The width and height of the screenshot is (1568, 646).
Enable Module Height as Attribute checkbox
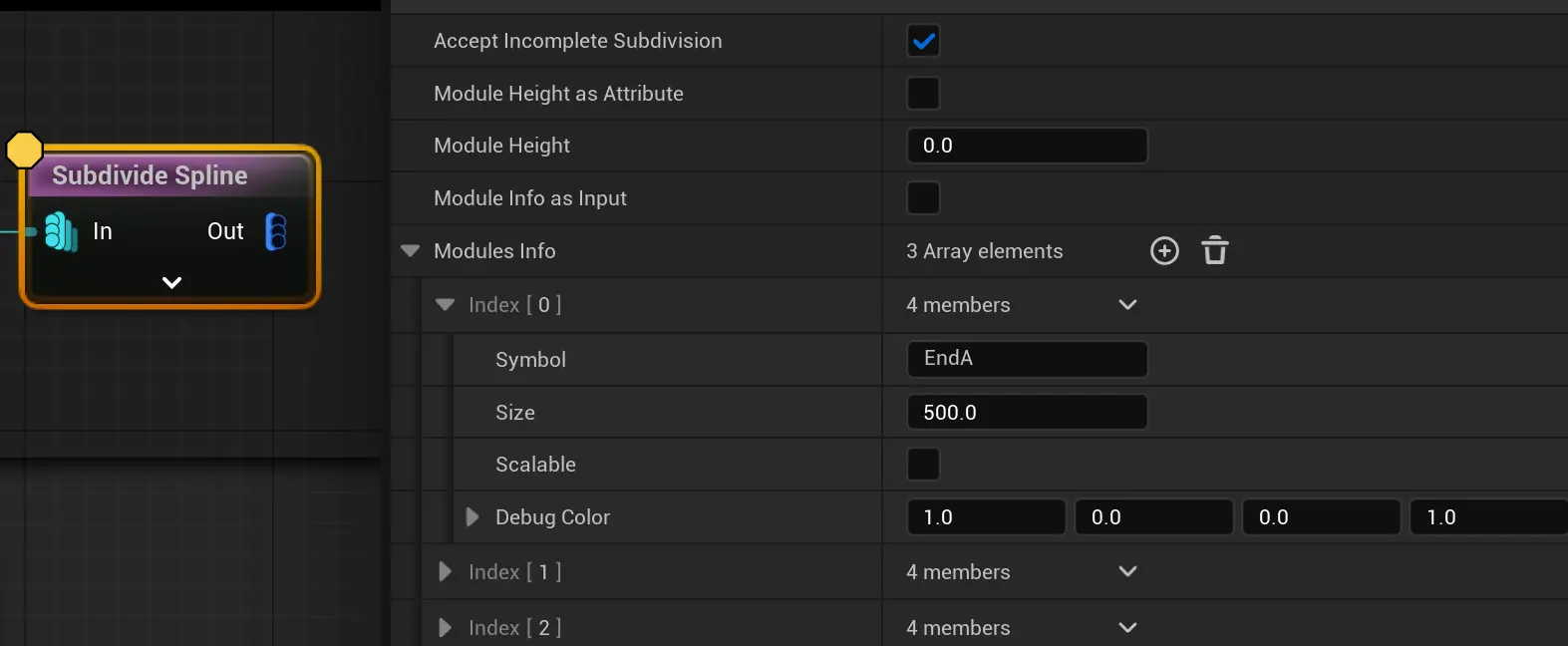pos(923,94)
